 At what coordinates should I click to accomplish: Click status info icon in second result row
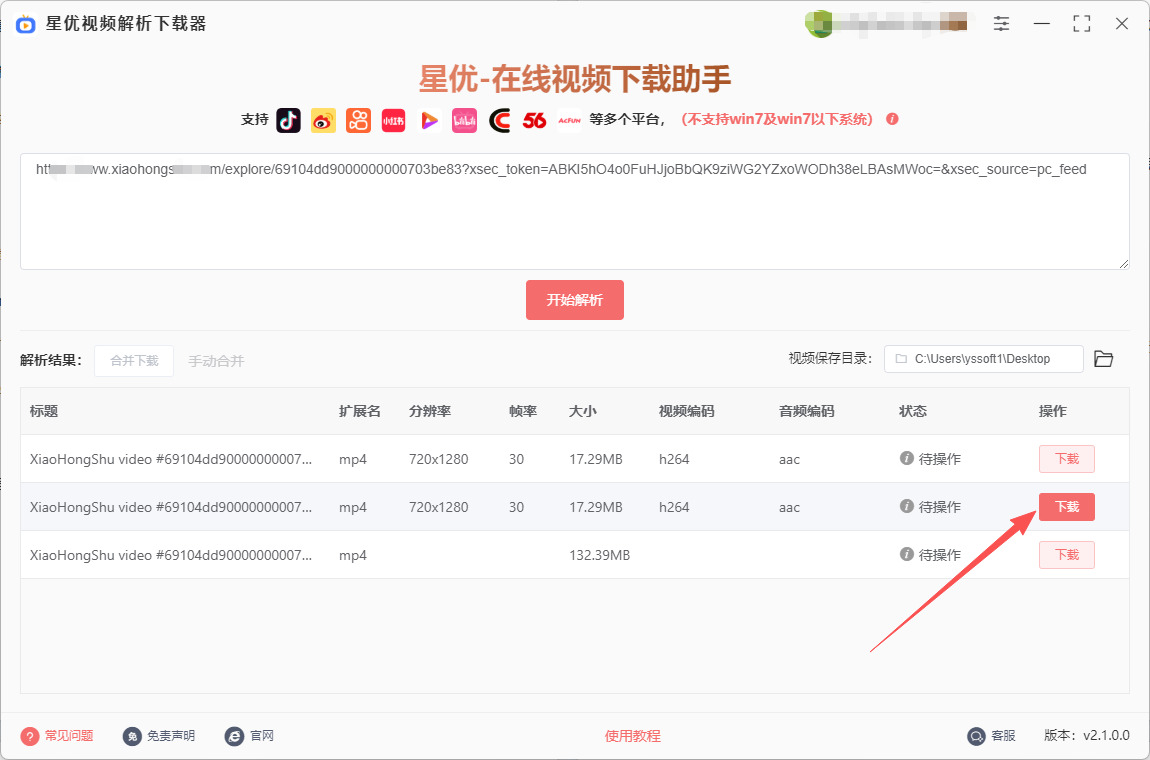(x=907, y=506)
